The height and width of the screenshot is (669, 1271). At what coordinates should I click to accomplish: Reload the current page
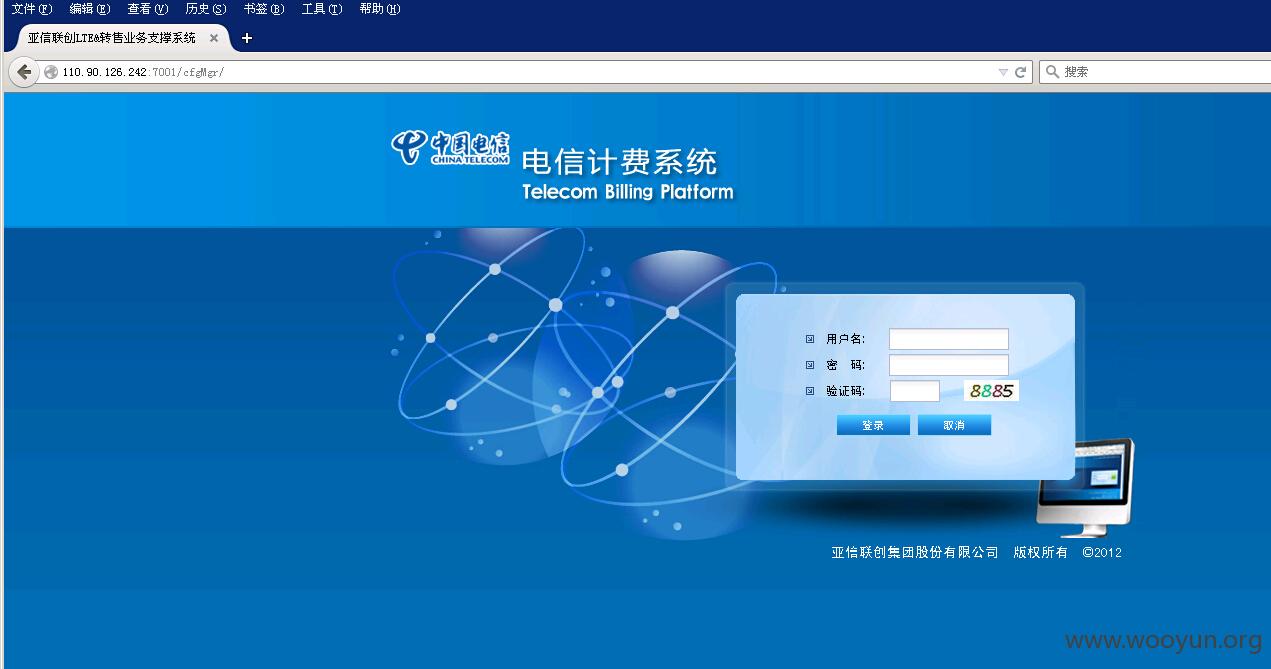click(x=1020, y=72)
